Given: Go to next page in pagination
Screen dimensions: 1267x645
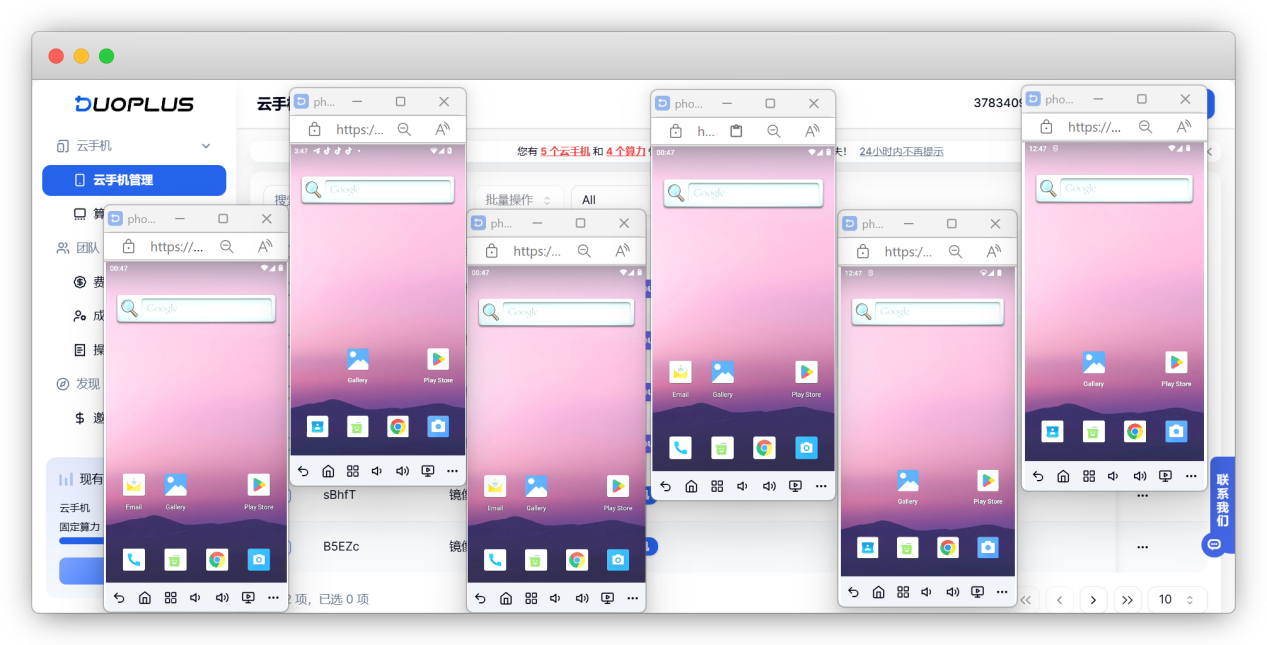Looking at the screenshot, I should pos(1093,599).
